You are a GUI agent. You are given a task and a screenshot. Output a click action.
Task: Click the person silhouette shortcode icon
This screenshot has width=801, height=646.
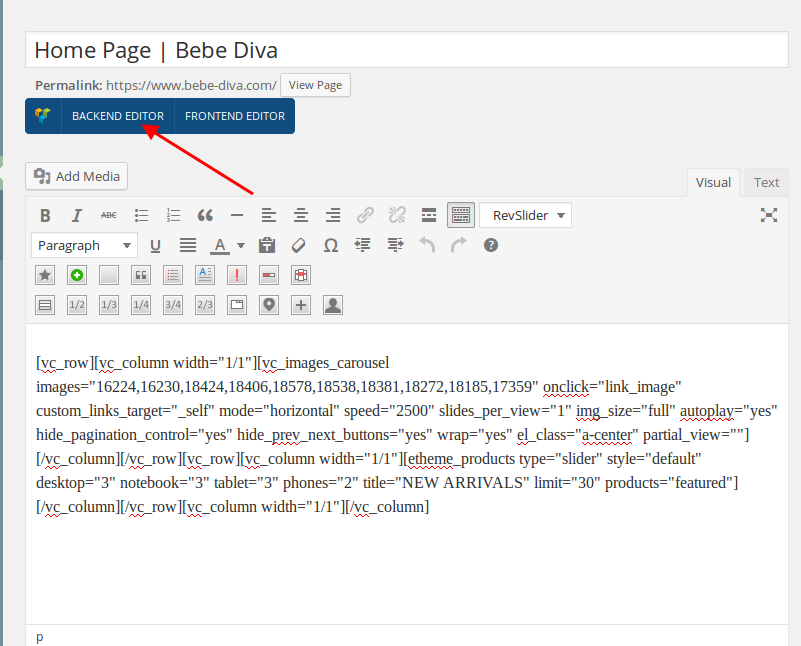click(x=333, y=305)
